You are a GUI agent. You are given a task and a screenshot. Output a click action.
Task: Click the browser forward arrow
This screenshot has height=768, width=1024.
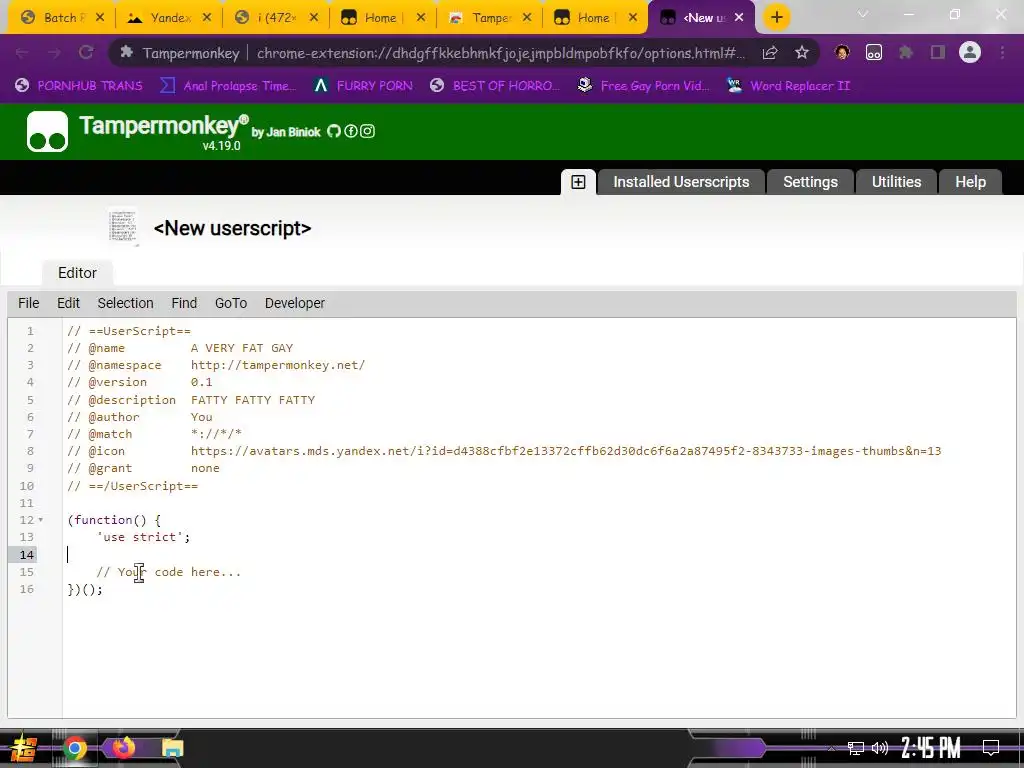pyautogui.click(x=54, y=53)
